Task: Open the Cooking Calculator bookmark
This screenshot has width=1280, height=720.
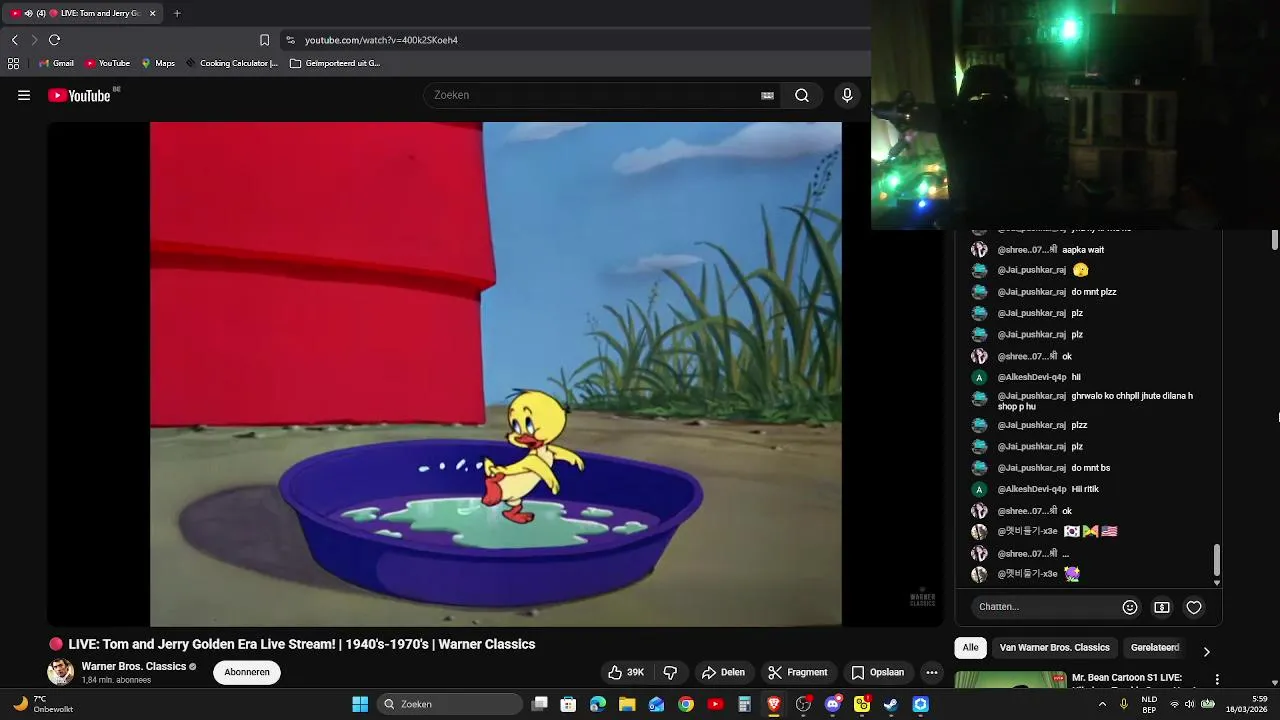Action: point(232,63)
